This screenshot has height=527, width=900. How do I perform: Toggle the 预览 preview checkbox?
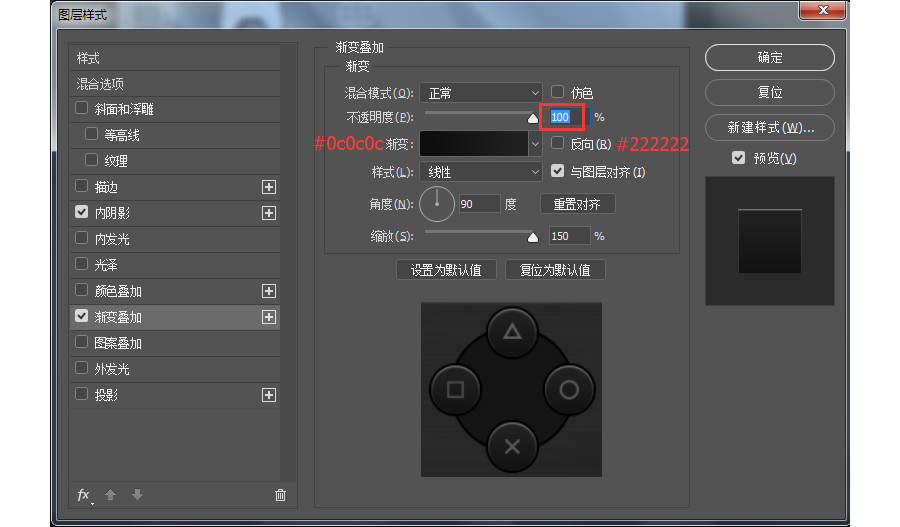[x=739, y=158]
